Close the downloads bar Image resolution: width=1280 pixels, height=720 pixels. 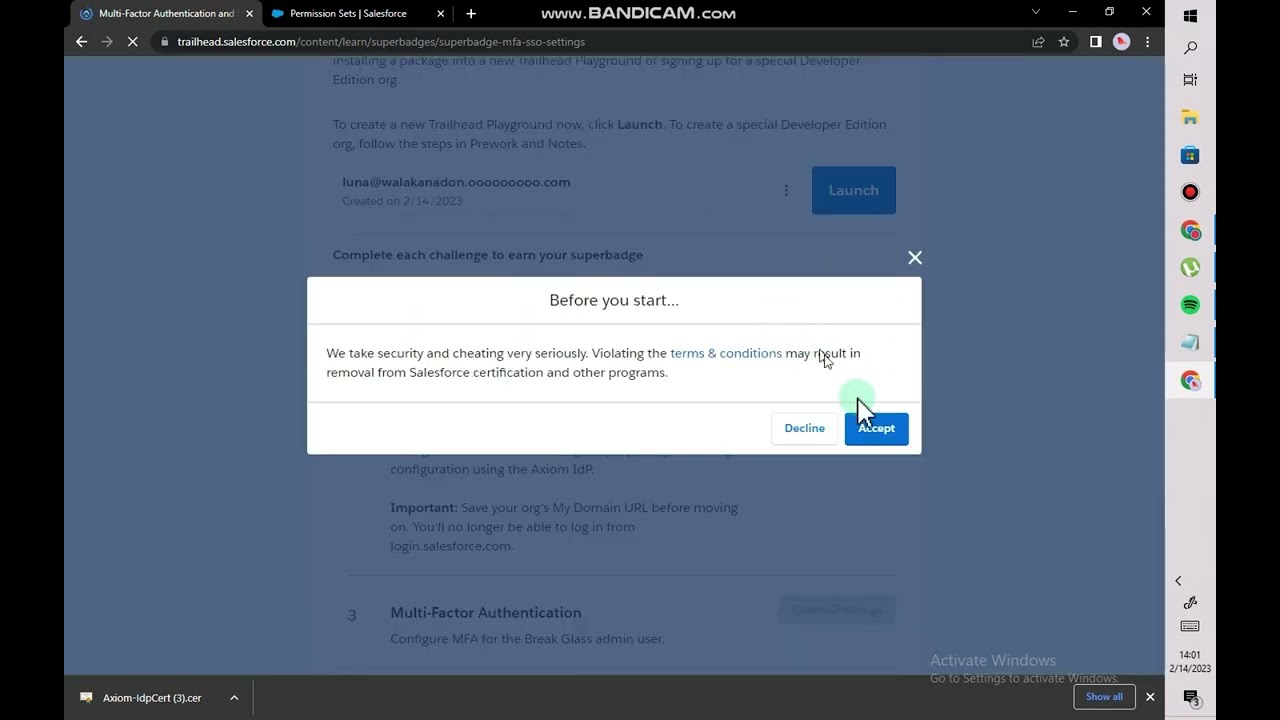click(1150, 697)
